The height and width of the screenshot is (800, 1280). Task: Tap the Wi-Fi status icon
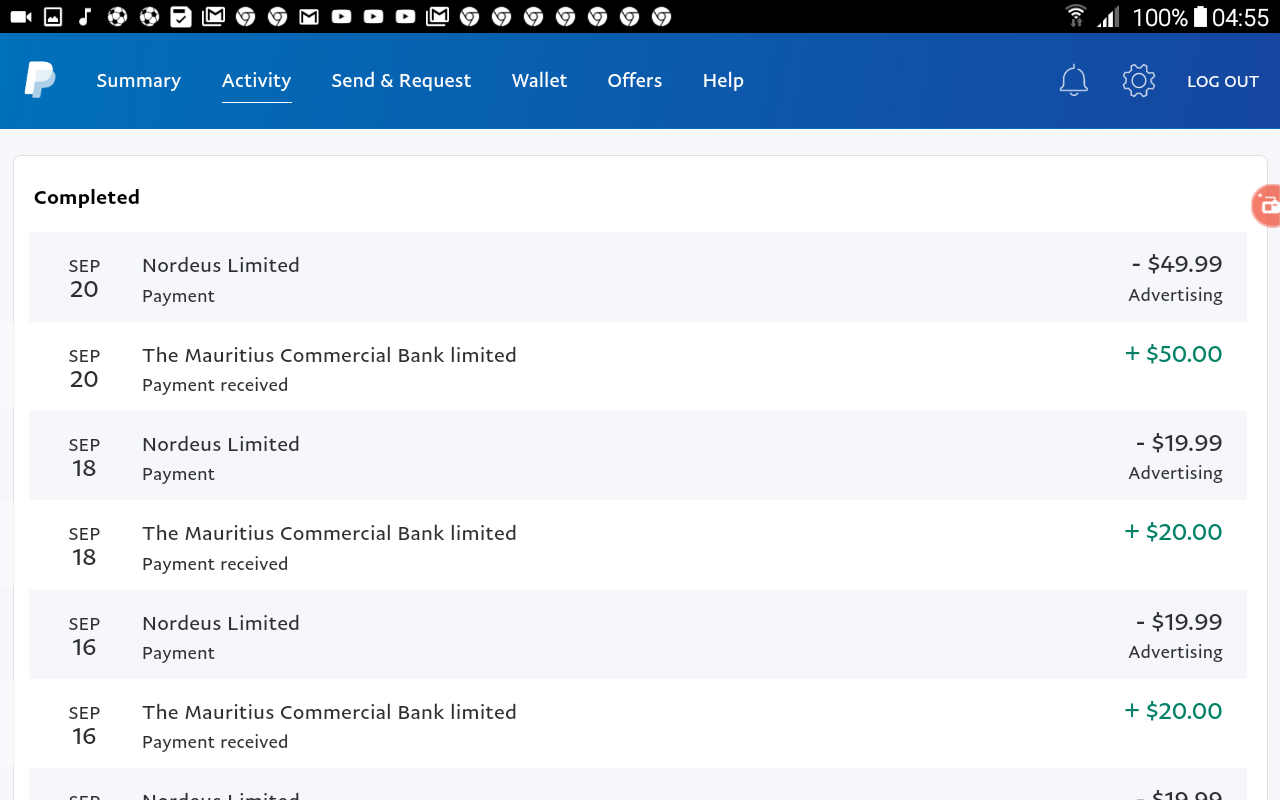click(1076, 17)
